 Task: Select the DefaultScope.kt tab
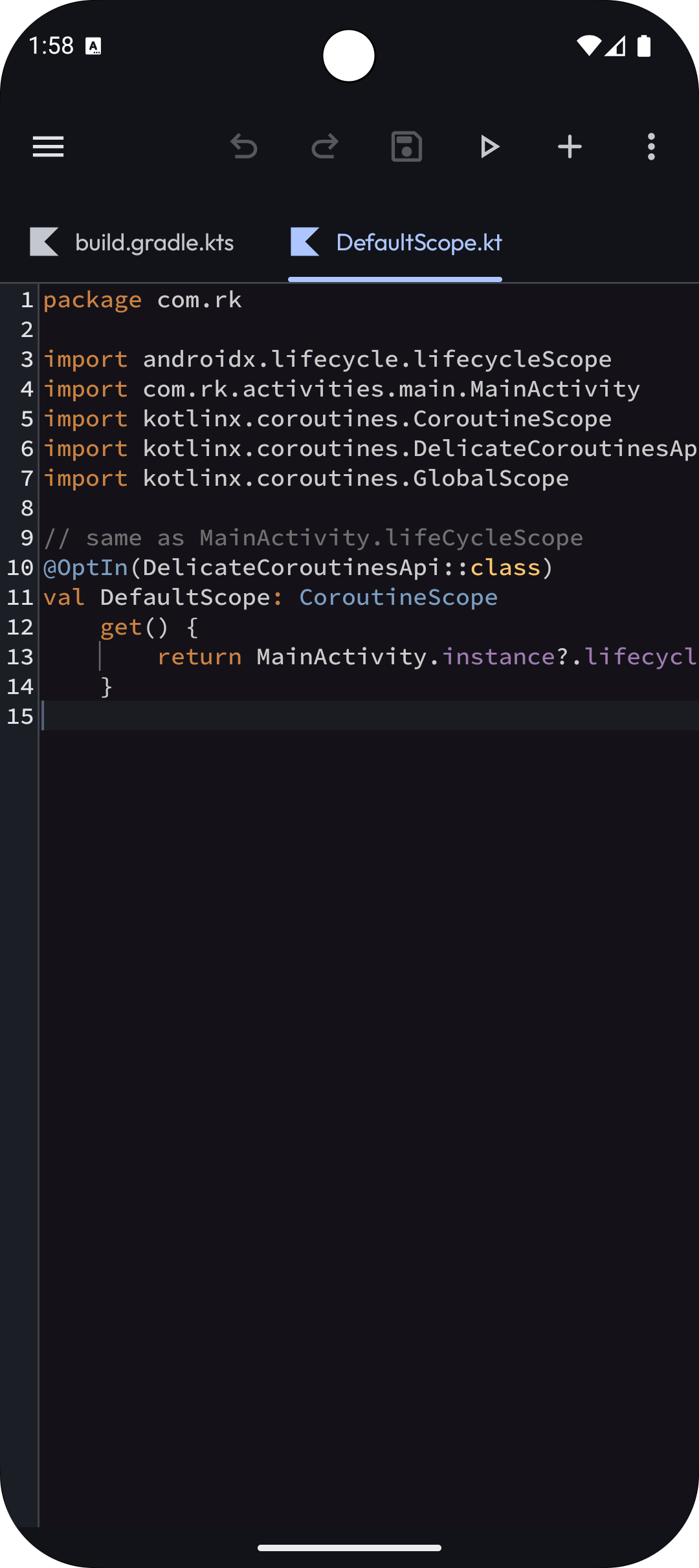(x=395, y=243)
